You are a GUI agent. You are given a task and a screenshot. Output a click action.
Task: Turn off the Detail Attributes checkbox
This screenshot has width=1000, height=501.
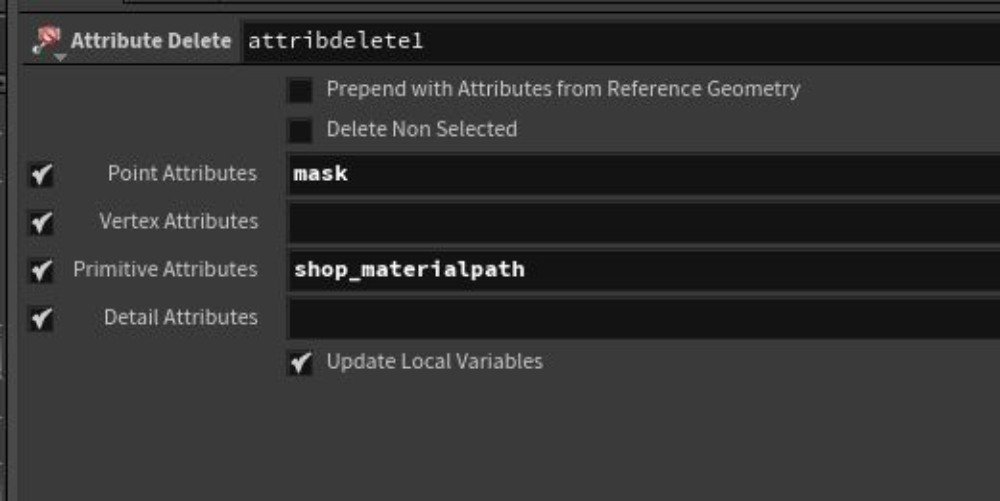[41, 318]
